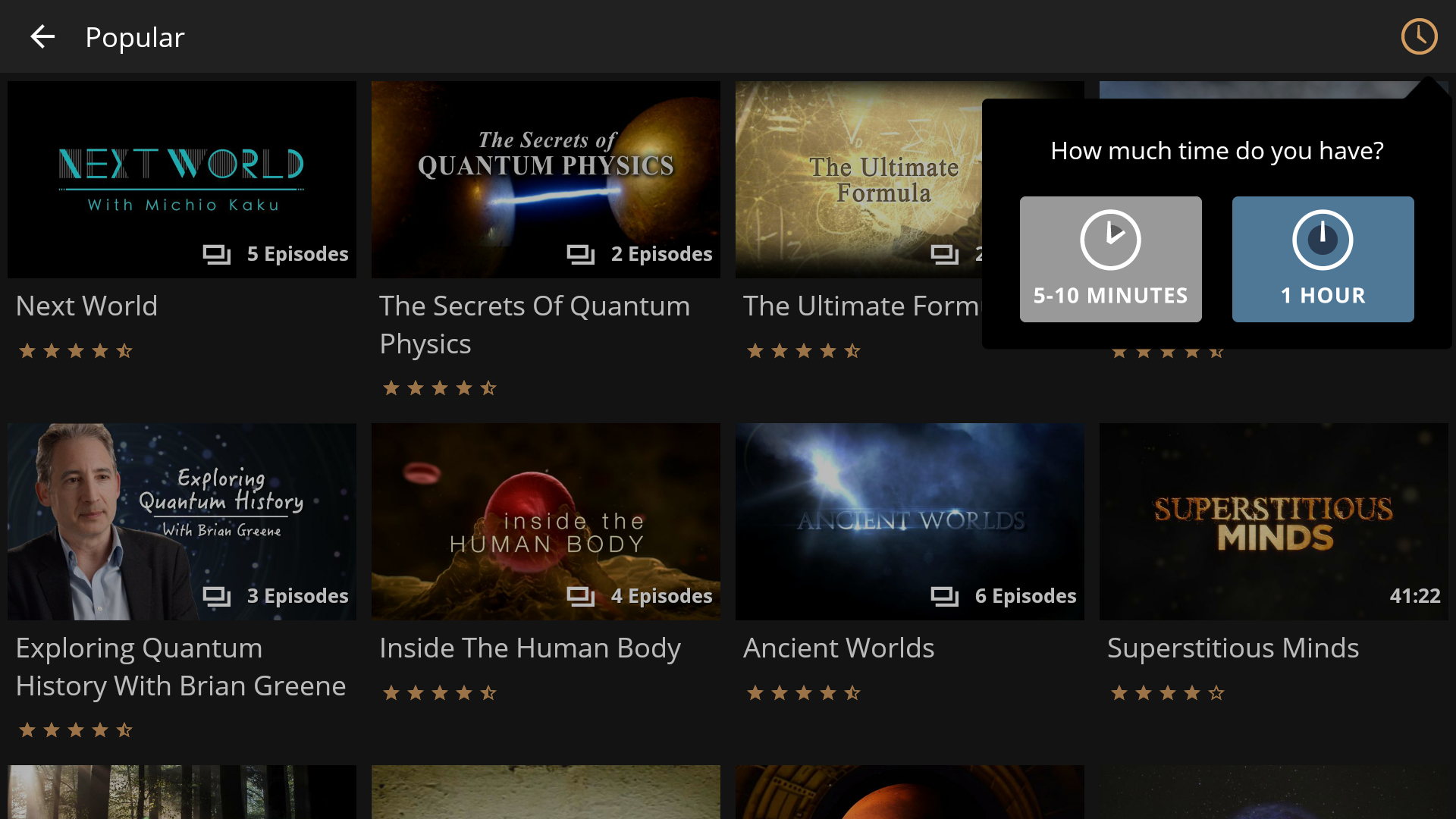Viewport: 1456px width, 819px height.
Task: Click the Exploring Quantum History star rating
Action: point(76,730)
